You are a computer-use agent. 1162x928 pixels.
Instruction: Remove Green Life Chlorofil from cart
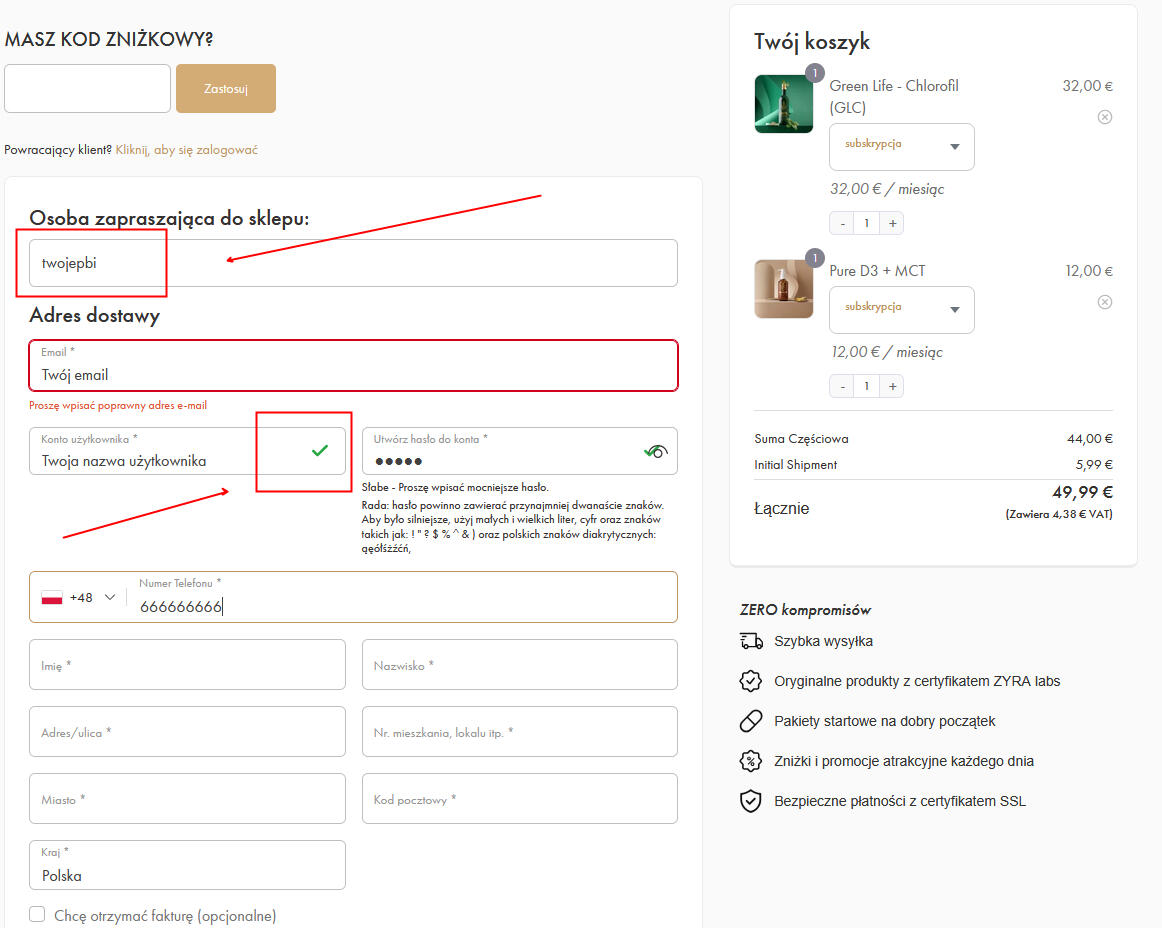click(x=1104, y=117)
